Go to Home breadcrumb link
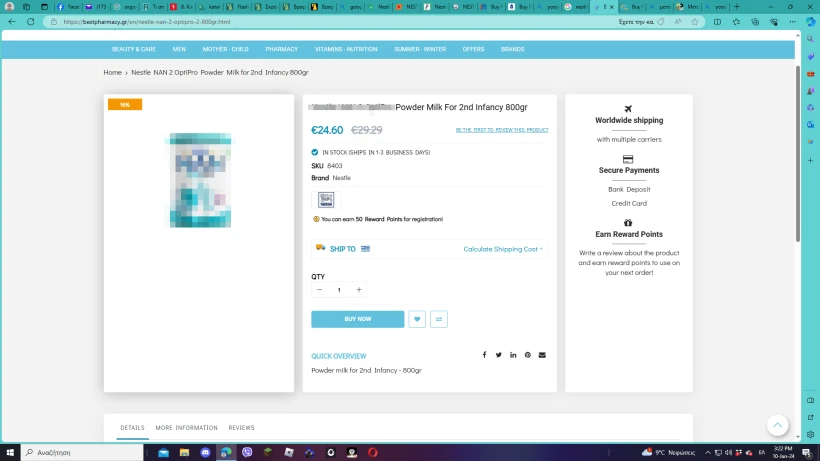820x461 pixels. point(113,72)
